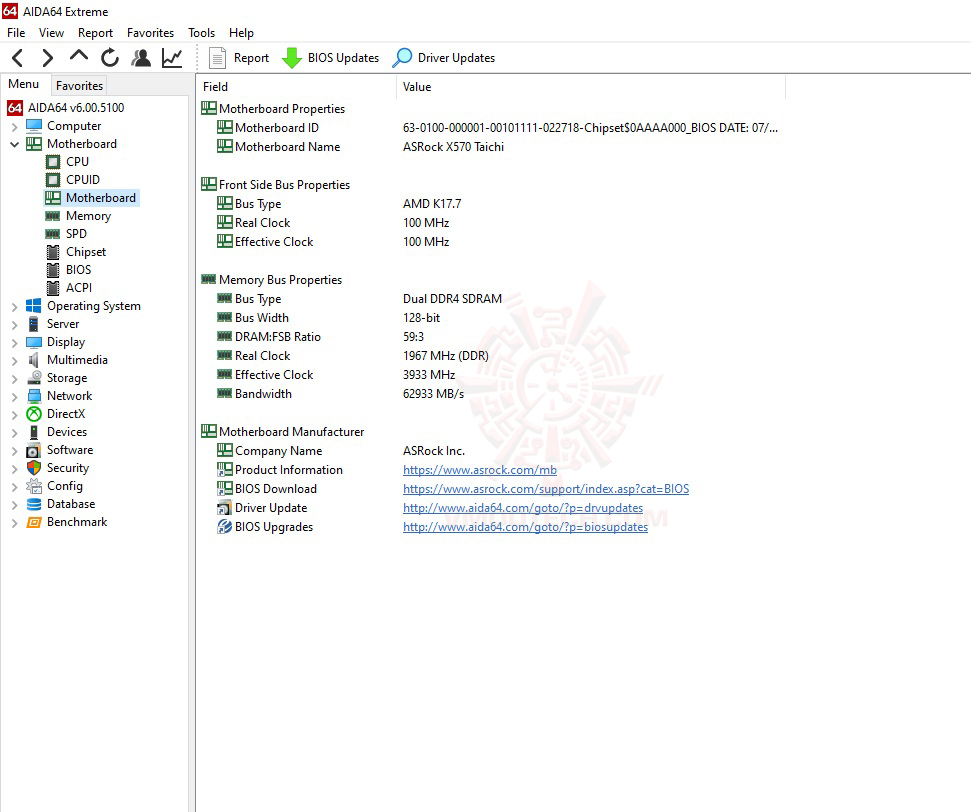This screenshot has width=971, height=812.
Task: Expand the Server node
Action: pyautogui.click(x=14, y=325)
